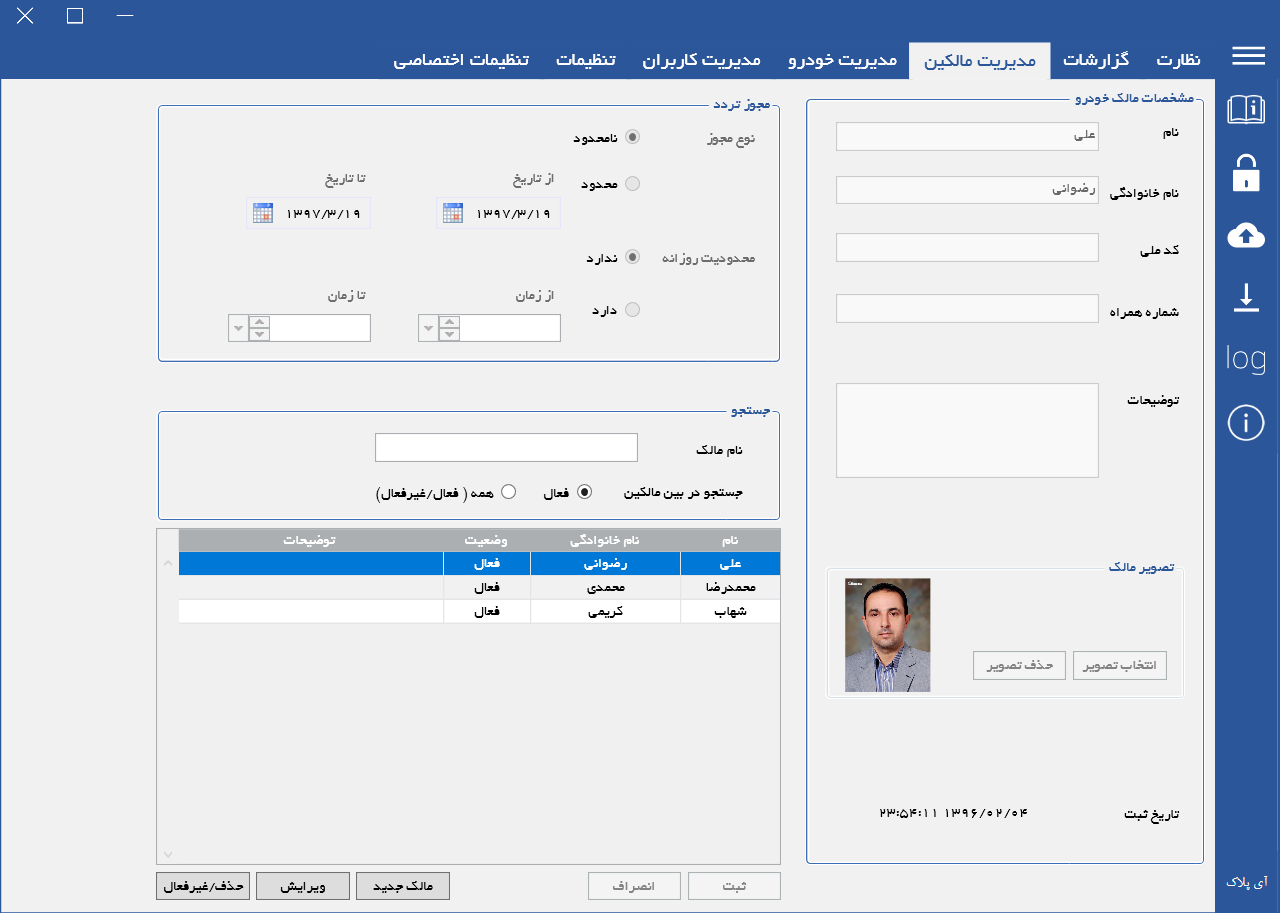Select the شهاب row in table
This screenshot has width=1280, height=913.
479,612
